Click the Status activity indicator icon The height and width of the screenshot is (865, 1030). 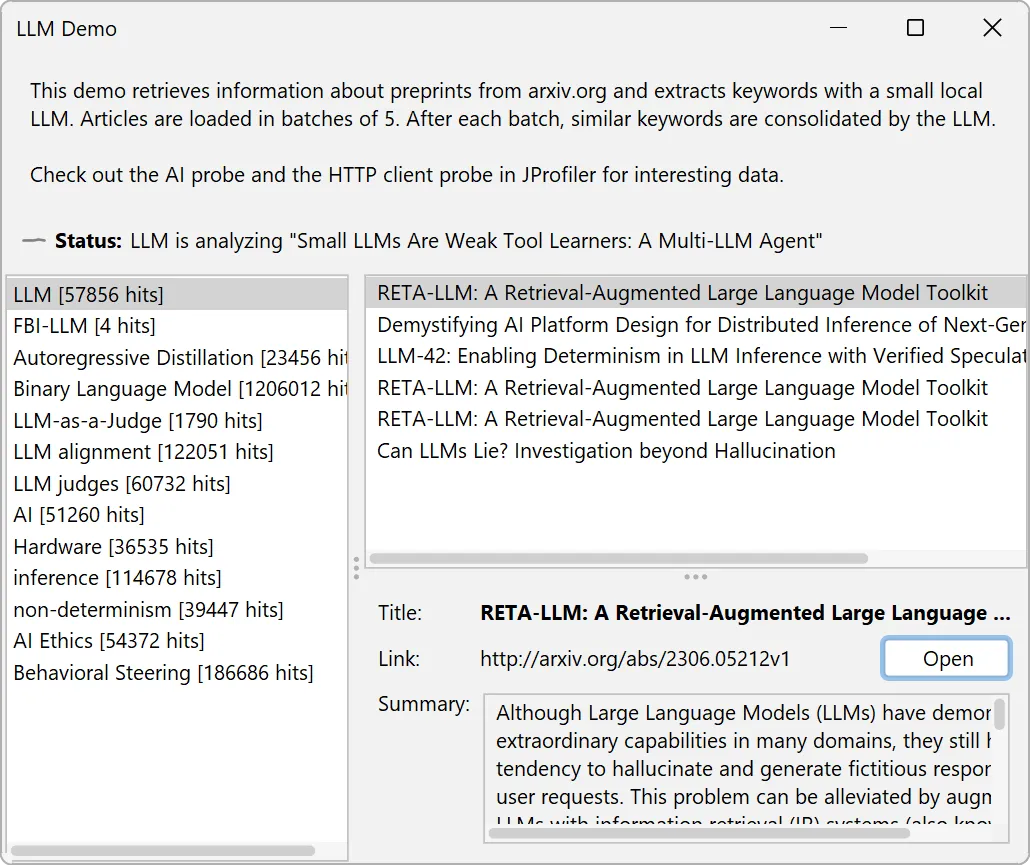point(33,240)
